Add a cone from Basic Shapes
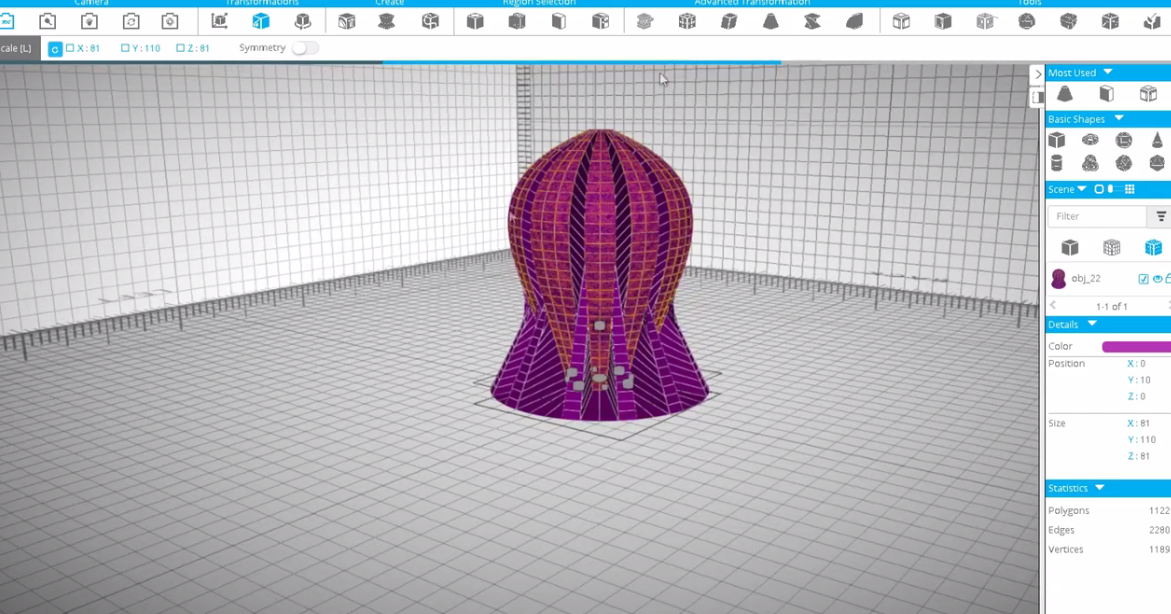The height and width of the screenshot is (614, 1171). [1157, 140]
